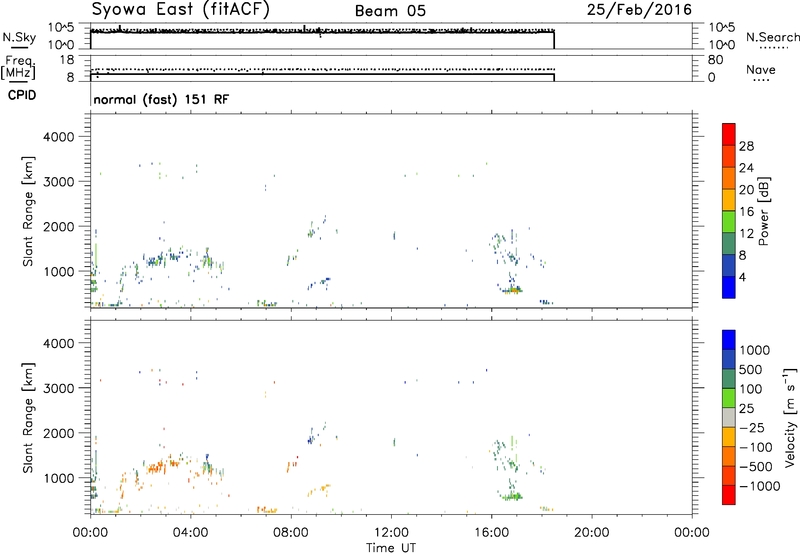Click the velocity colorbar blue top segment
Viewport: 800px width, 554px height.
[x=729, y=340]
